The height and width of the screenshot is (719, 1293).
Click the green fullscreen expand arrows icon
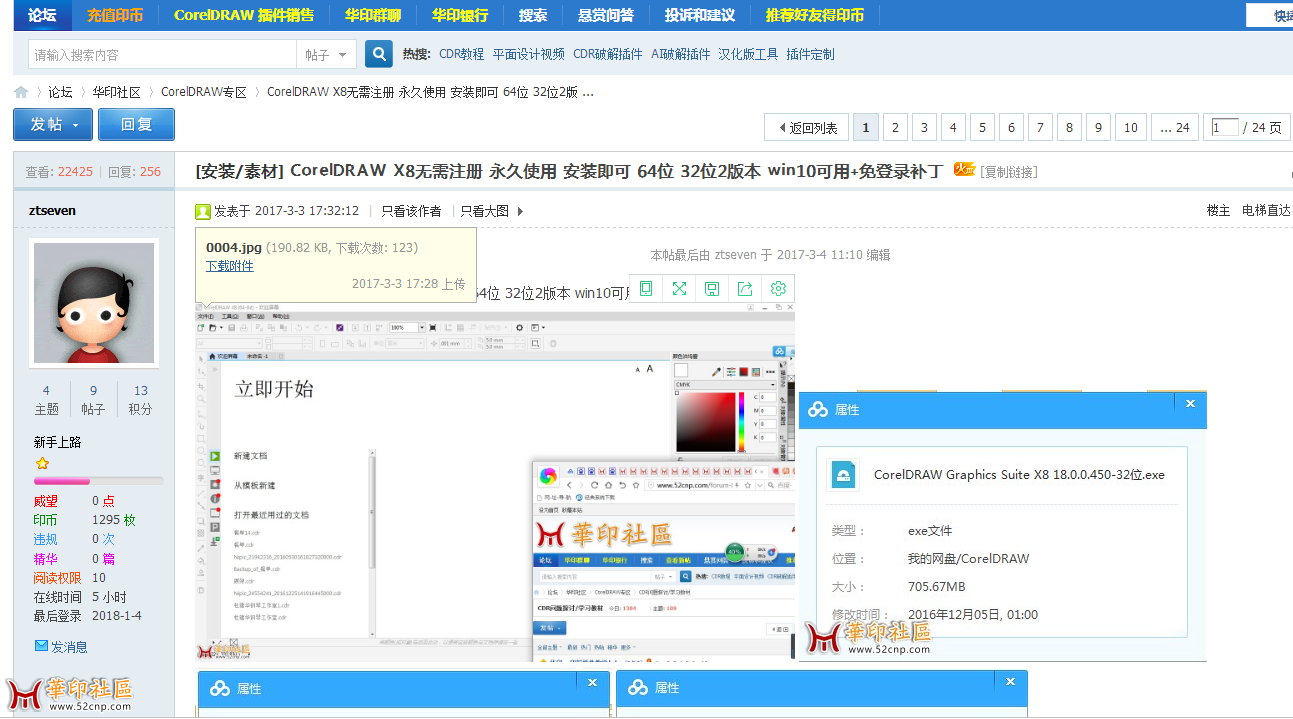pyautogui.click(x=679, y=288)
